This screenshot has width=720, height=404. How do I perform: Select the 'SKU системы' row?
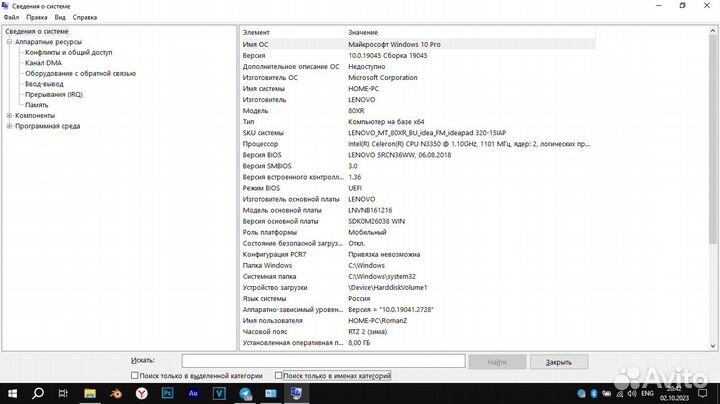(418, 133)
